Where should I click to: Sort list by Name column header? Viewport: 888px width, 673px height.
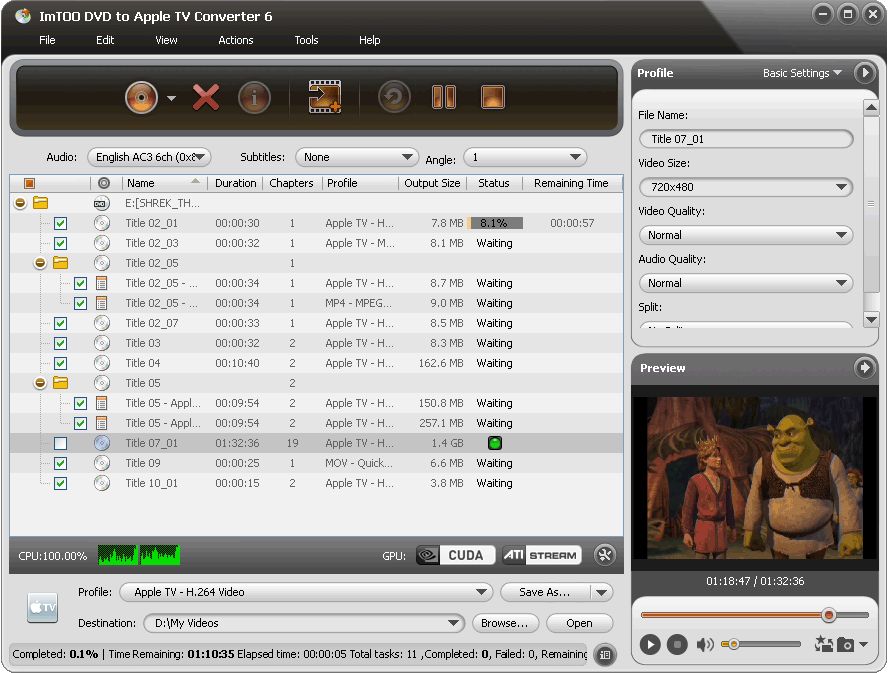(x=163, y=183)
